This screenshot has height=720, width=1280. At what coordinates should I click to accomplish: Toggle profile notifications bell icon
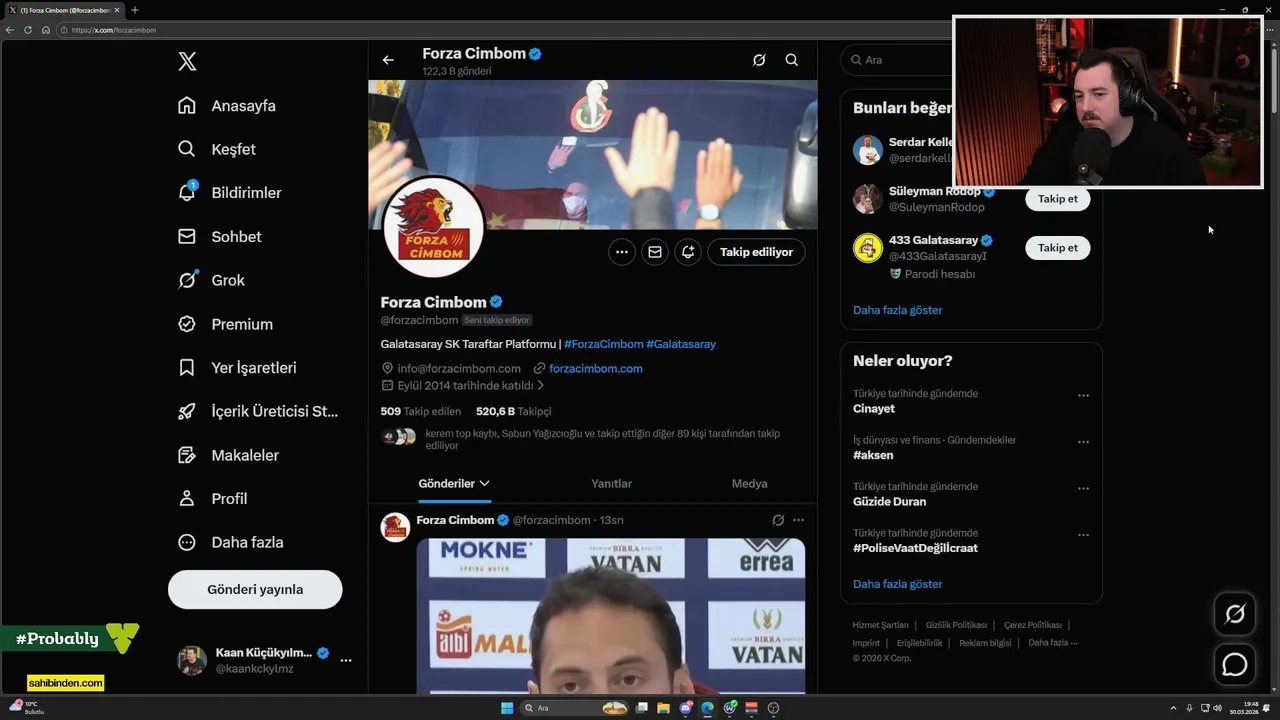688,252
